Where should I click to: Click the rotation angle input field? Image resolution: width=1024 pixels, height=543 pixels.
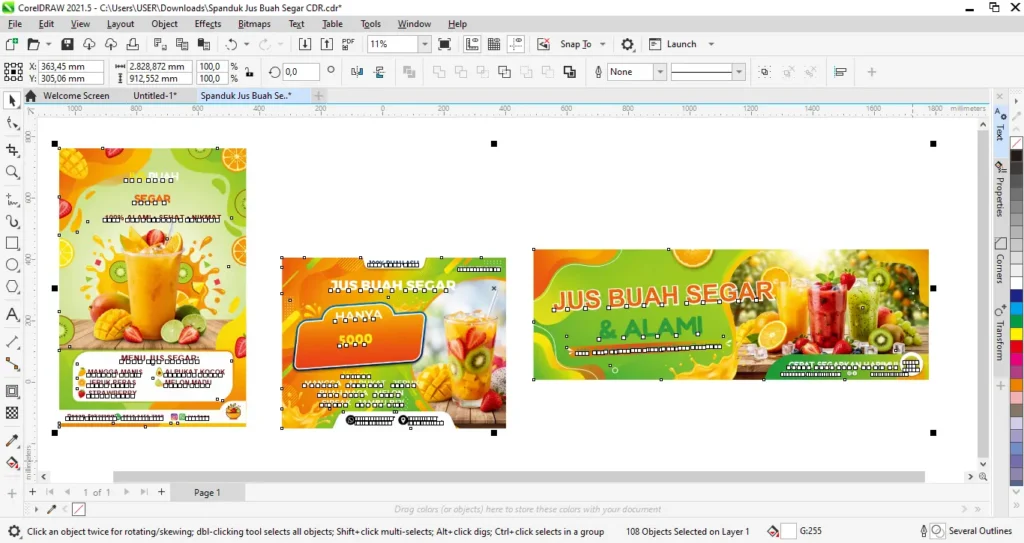302,72
